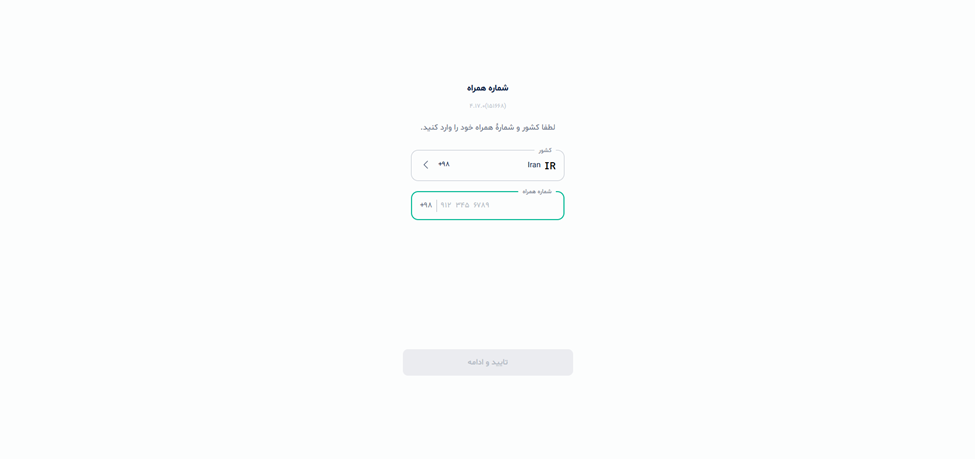Screen dimensions: 975x459
Task: Click the شماره همراه page heading
Action: coord(487,88)
